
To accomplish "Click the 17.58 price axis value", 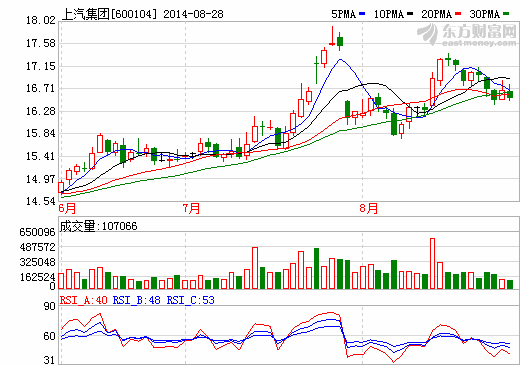I will tap(41, 43).
